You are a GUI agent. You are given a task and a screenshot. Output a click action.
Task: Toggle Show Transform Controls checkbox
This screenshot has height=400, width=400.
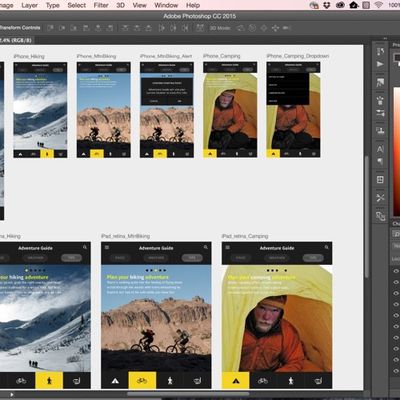pos(20,28)
